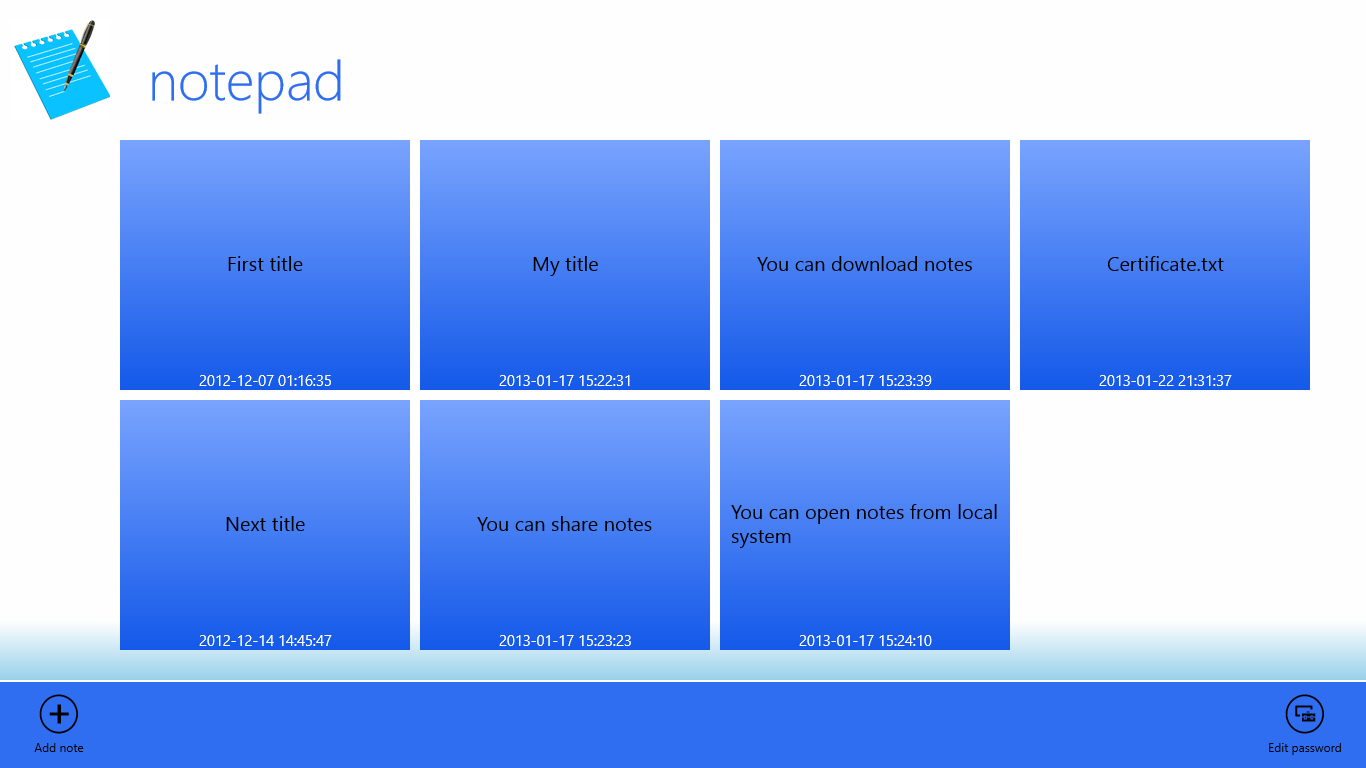Click the 'Edit password' label
1366x768 pixels.
[1305, 748]
